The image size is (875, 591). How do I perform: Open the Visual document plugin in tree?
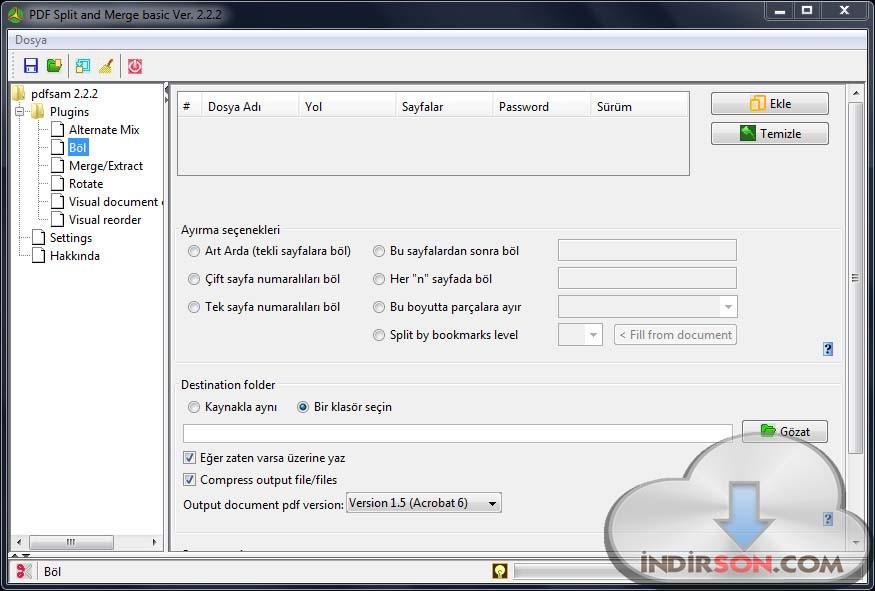(x=115, y=201)
